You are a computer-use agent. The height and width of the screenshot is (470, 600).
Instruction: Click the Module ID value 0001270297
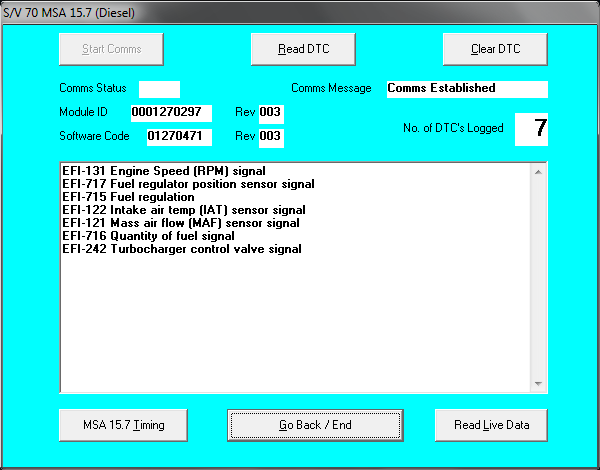point(171,113)
